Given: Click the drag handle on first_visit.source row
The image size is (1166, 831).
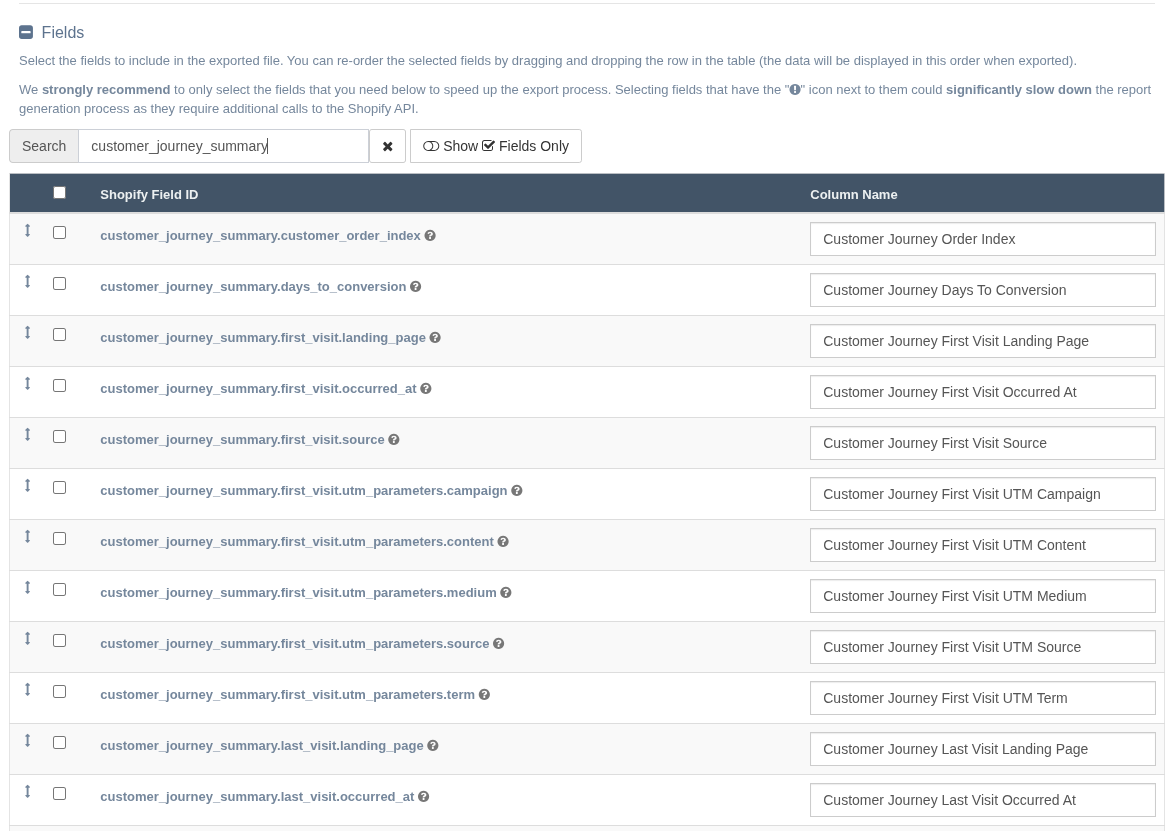Looking at the screenshot, I should point(28,435).
